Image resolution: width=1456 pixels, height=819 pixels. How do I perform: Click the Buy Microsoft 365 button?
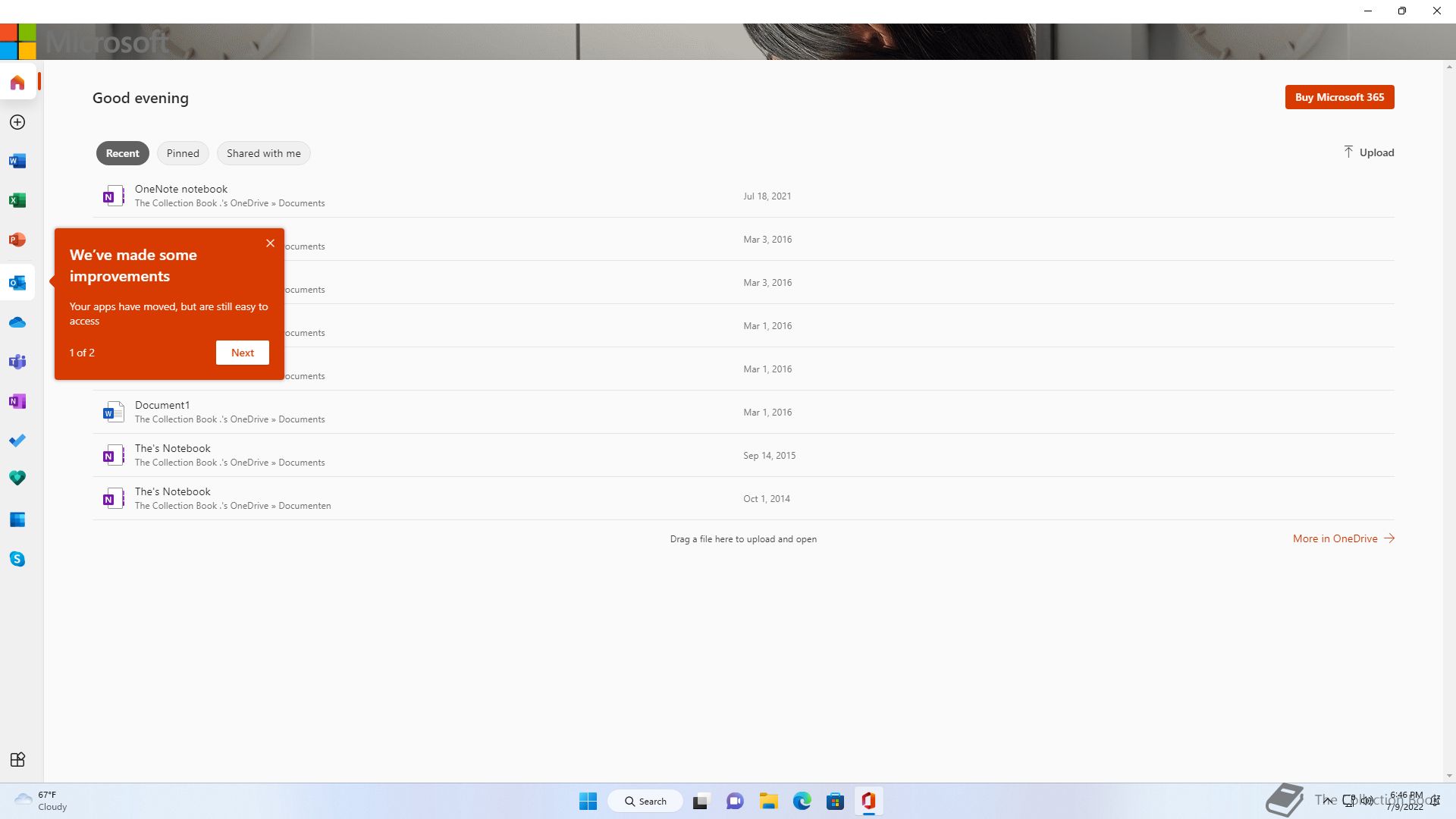[1339, 97]
